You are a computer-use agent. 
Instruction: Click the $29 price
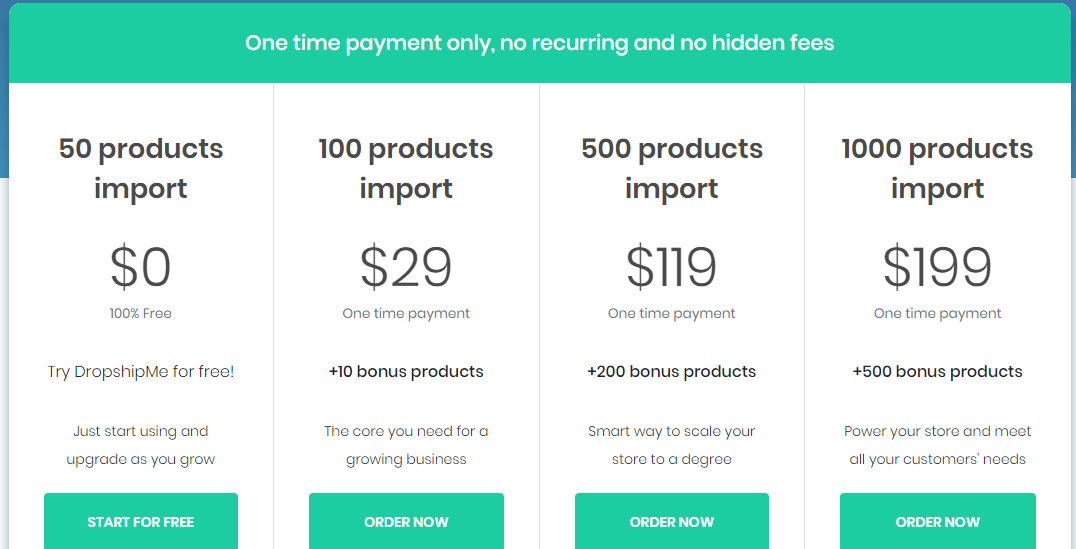point(406,267)
